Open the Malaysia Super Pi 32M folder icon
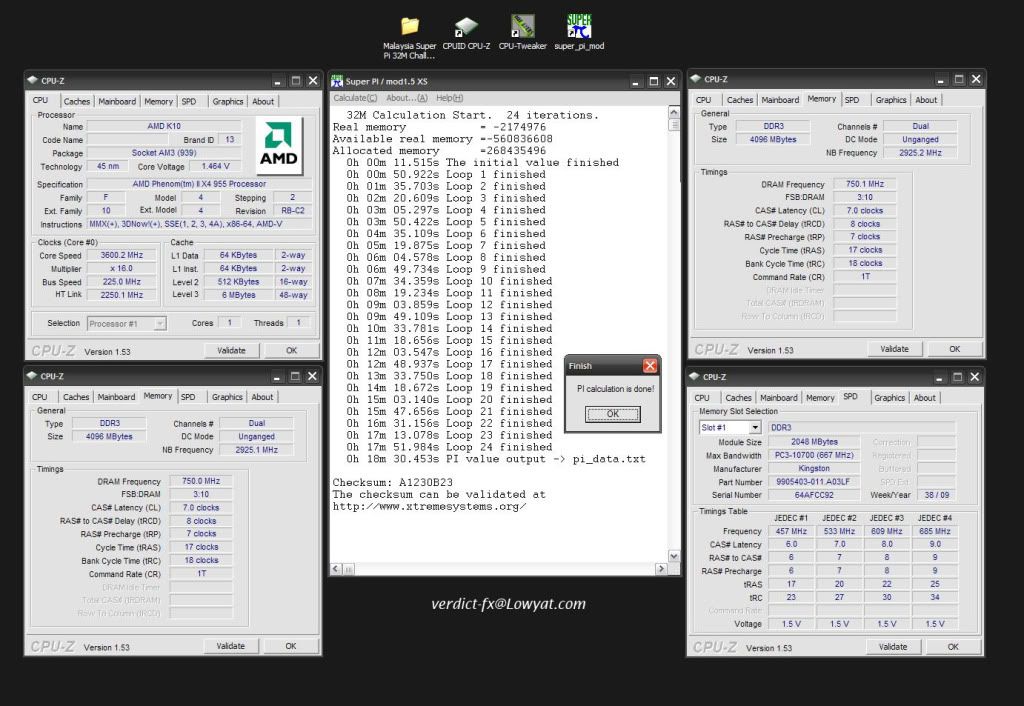Screen dimensions: 1024x706 [410, 27]
